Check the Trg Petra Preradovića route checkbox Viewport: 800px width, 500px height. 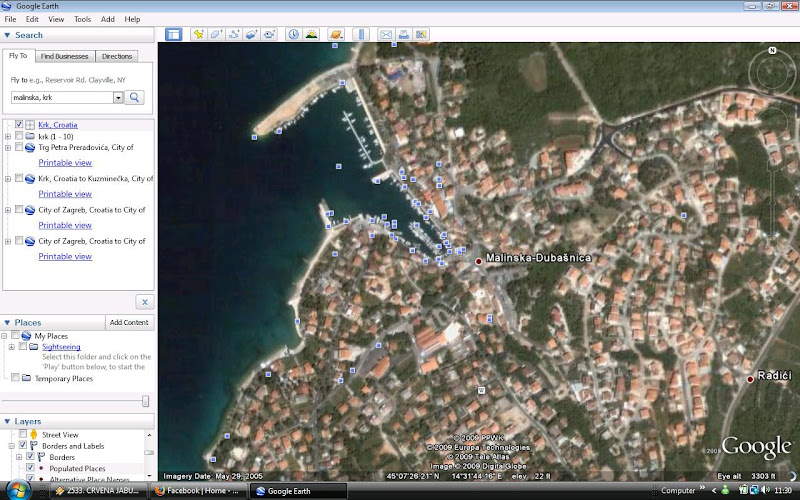click(x=19, y=147)
